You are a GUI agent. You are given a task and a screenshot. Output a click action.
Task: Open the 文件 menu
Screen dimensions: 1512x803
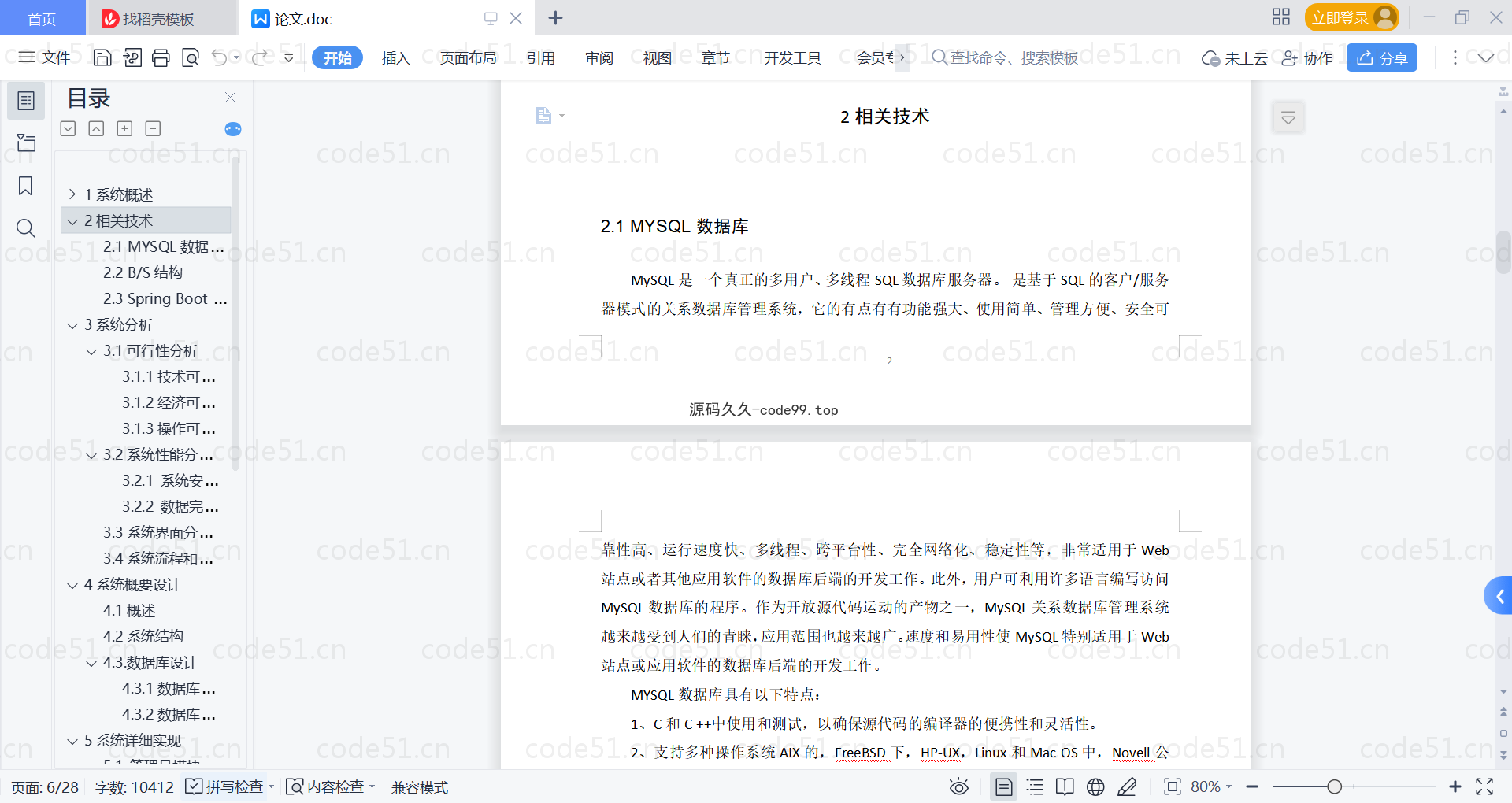coord(45,57)
